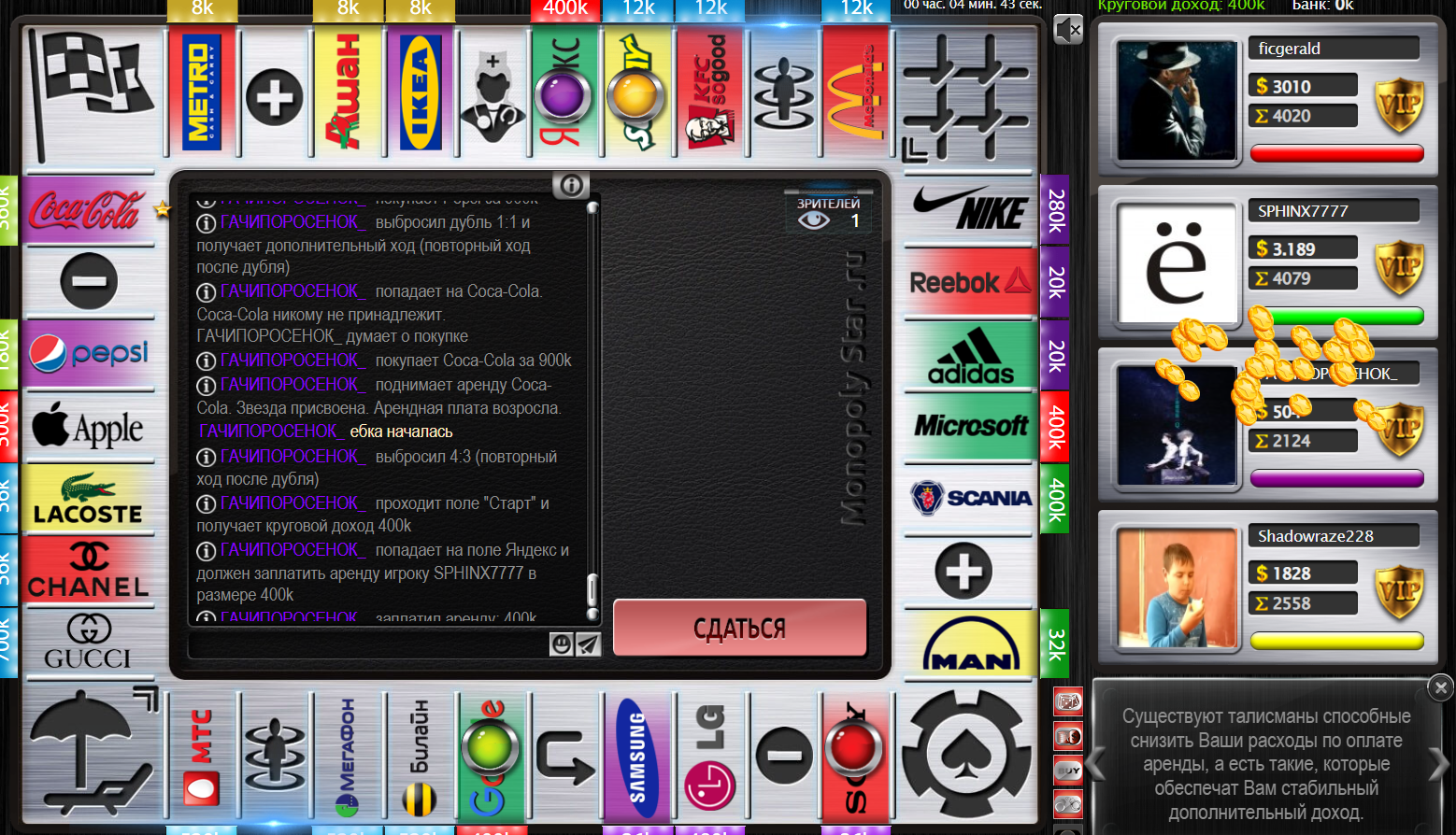This screenshot has width=1456, height=835.
Task: Open the dice icon in side toolbar
Action: pos(1068,701)
